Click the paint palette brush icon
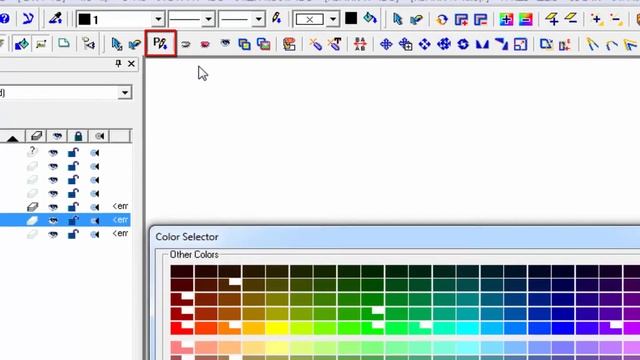Screen dimensions: 640x360 [289, 44]
